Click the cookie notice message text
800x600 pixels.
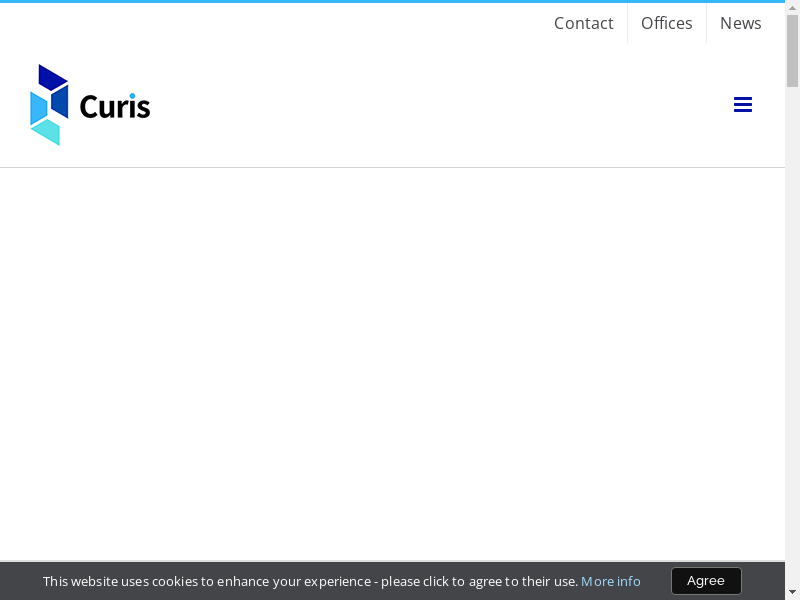310,581
